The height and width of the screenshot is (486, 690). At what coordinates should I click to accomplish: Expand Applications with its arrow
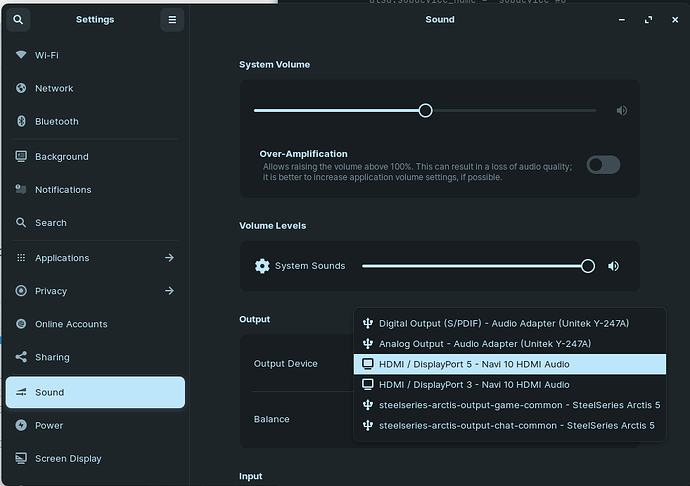click(169, 258)
